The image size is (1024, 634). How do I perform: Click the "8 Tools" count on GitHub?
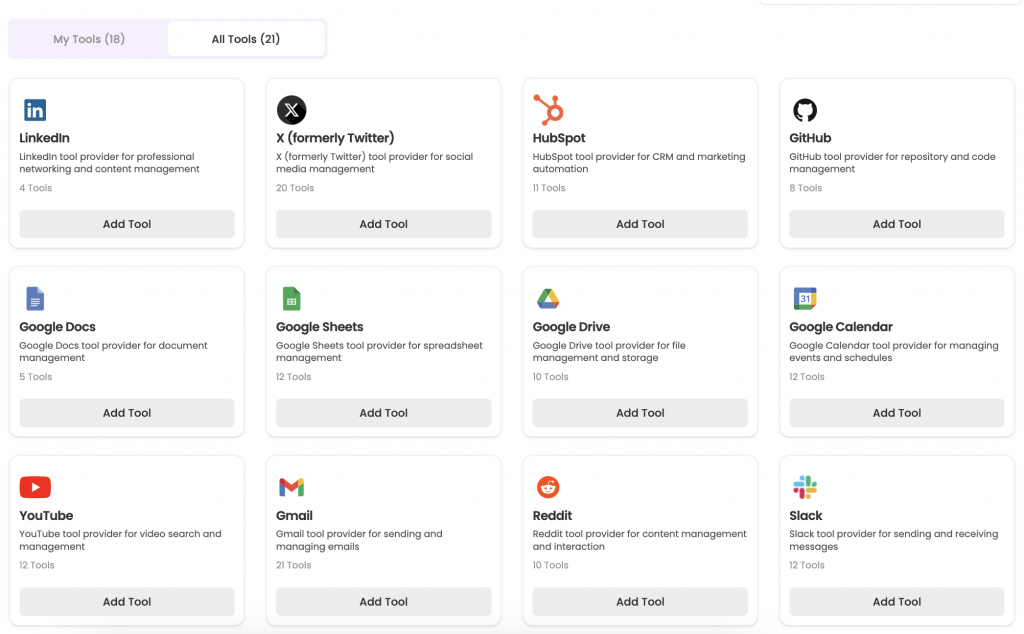(x=806, y=188)
